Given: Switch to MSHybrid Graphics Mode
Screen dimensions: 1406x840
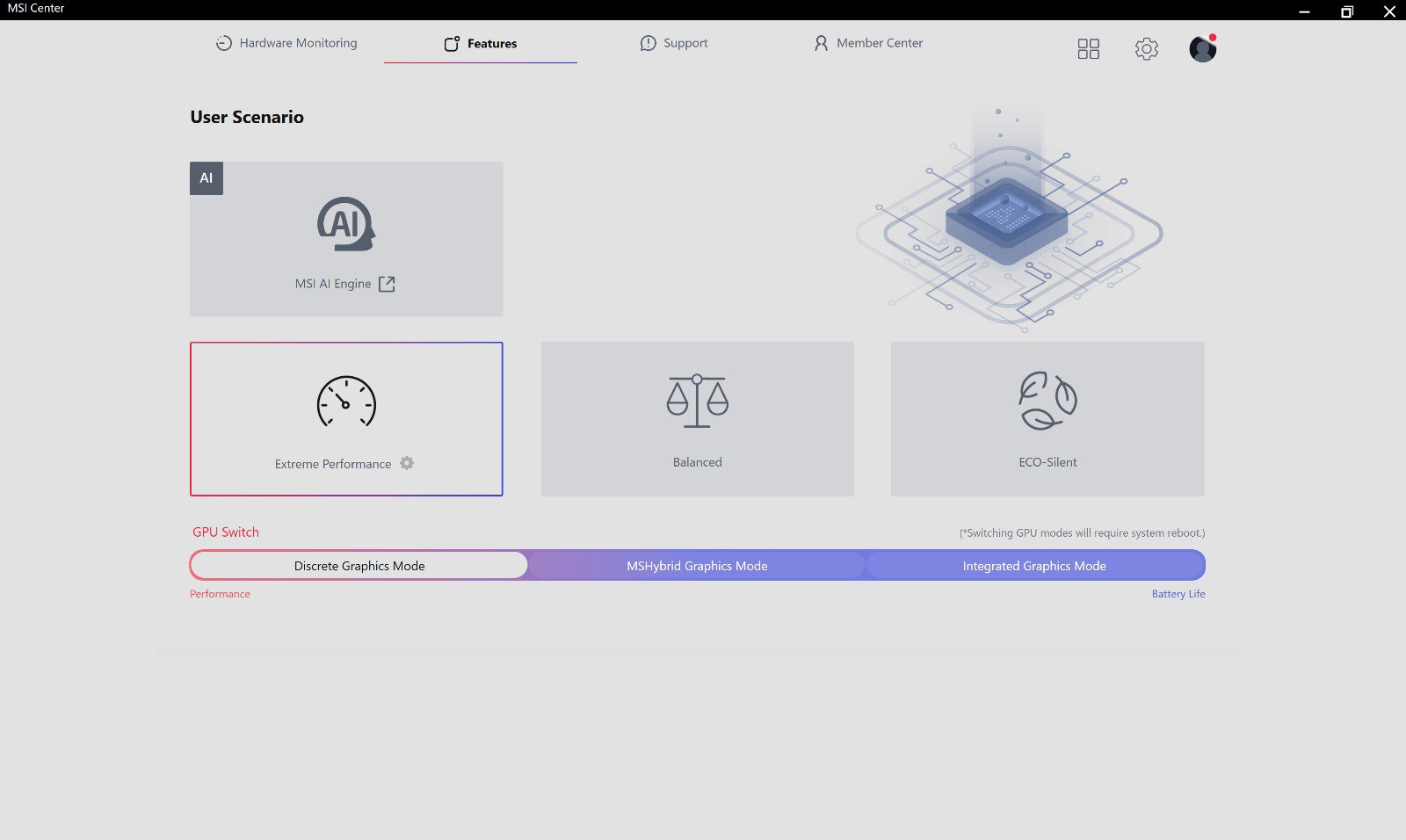Looking at the screenshot, I should click(x=697, y=566).
